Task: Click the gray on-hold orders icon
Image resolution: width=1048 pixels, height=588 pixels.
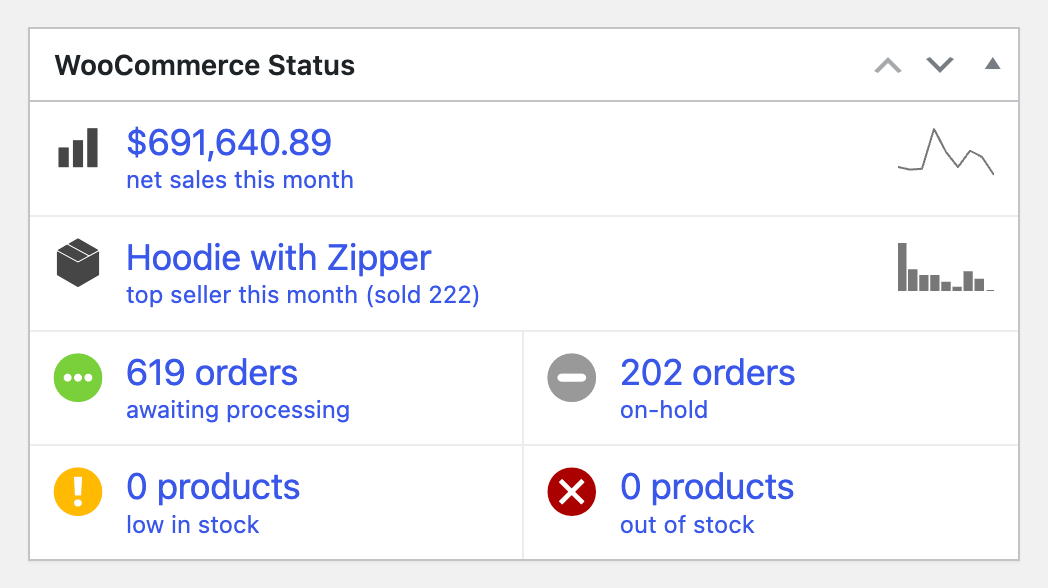Action: click(572, 378)
